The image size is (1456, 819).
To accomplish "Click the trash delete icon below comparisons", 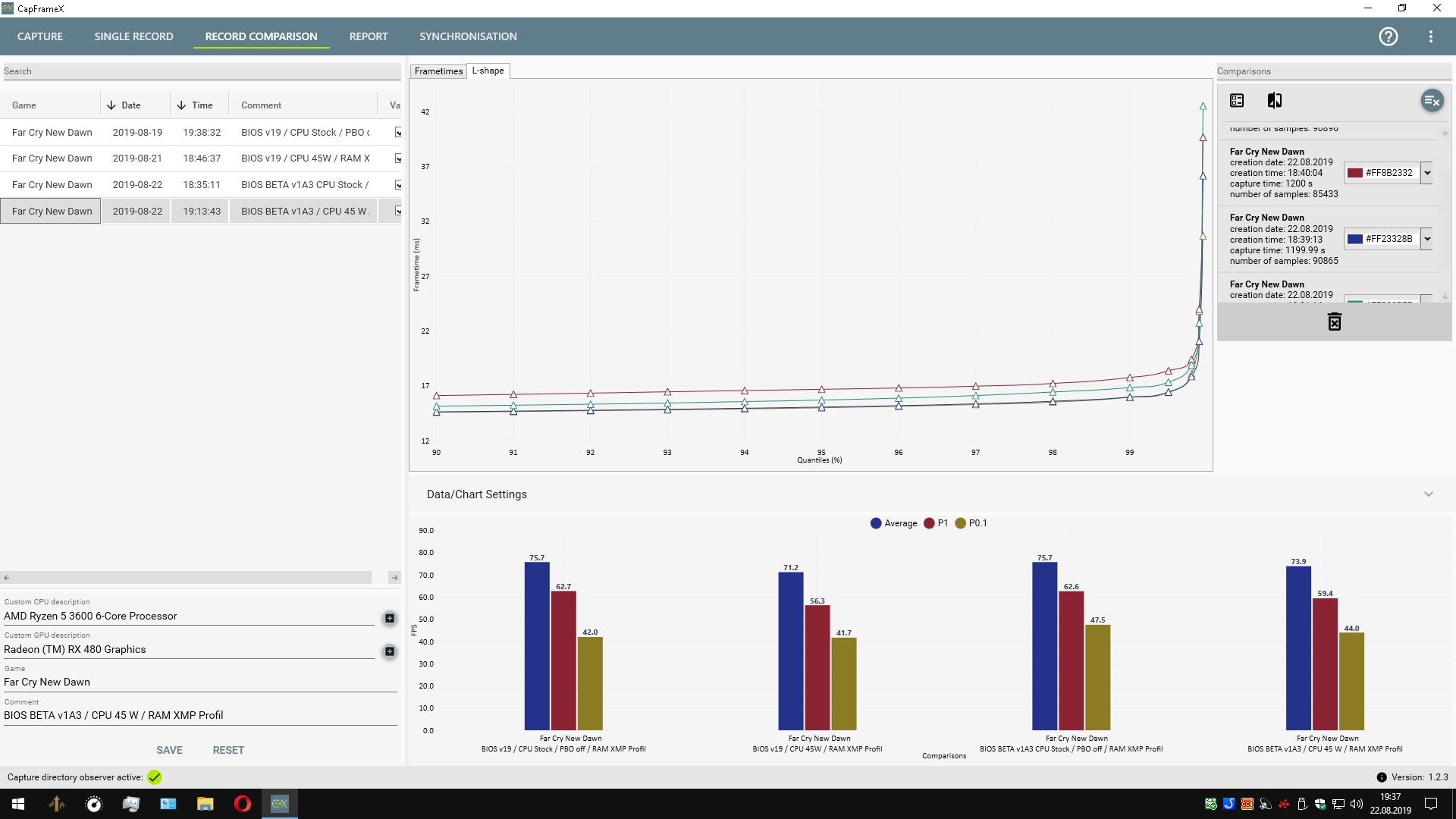I will point(1334,322).
